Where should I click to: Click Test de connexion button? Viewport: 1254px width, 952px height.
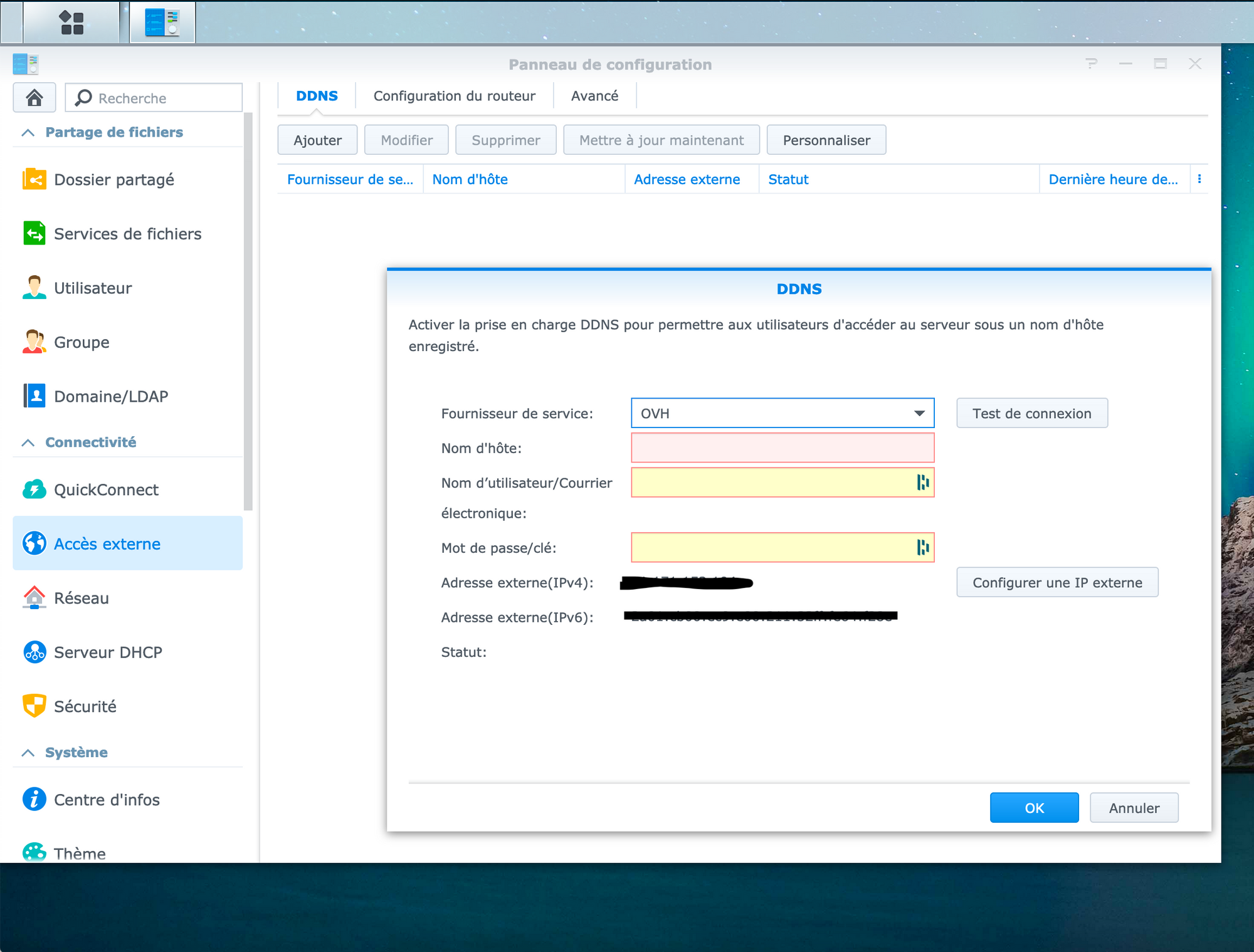pos(1032,413)
